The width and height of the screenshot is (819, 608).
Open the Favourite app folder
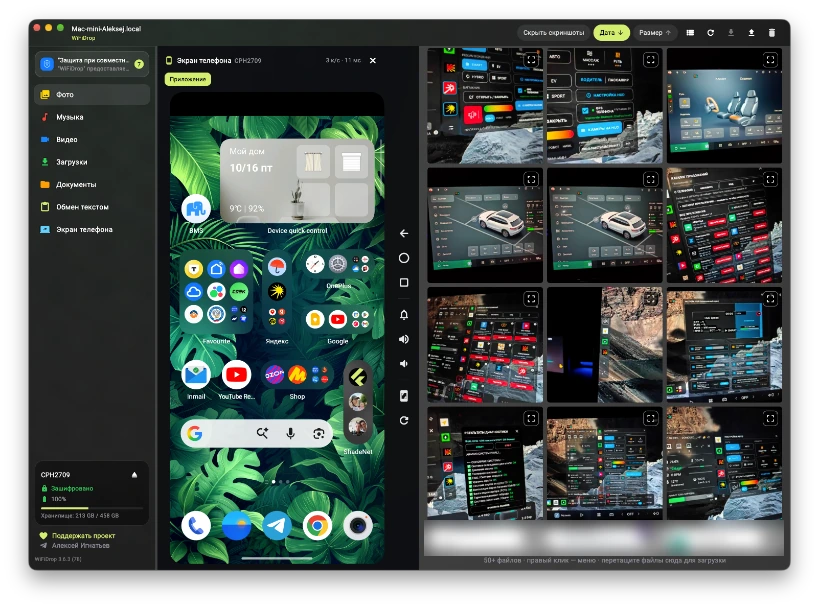click(x=216, y=291)
